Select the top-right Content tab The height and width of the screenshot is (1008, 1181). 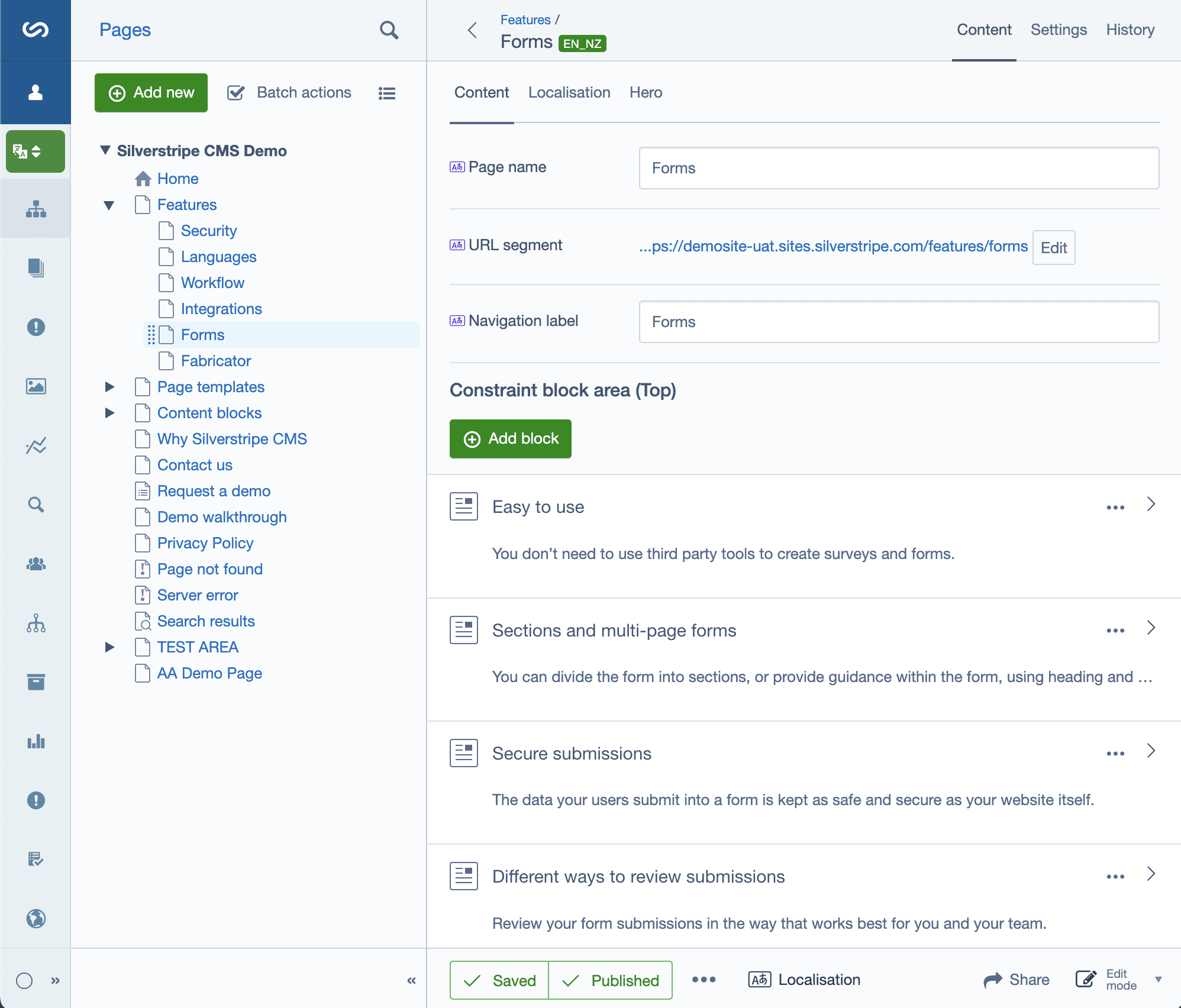(x=984, y=30)
